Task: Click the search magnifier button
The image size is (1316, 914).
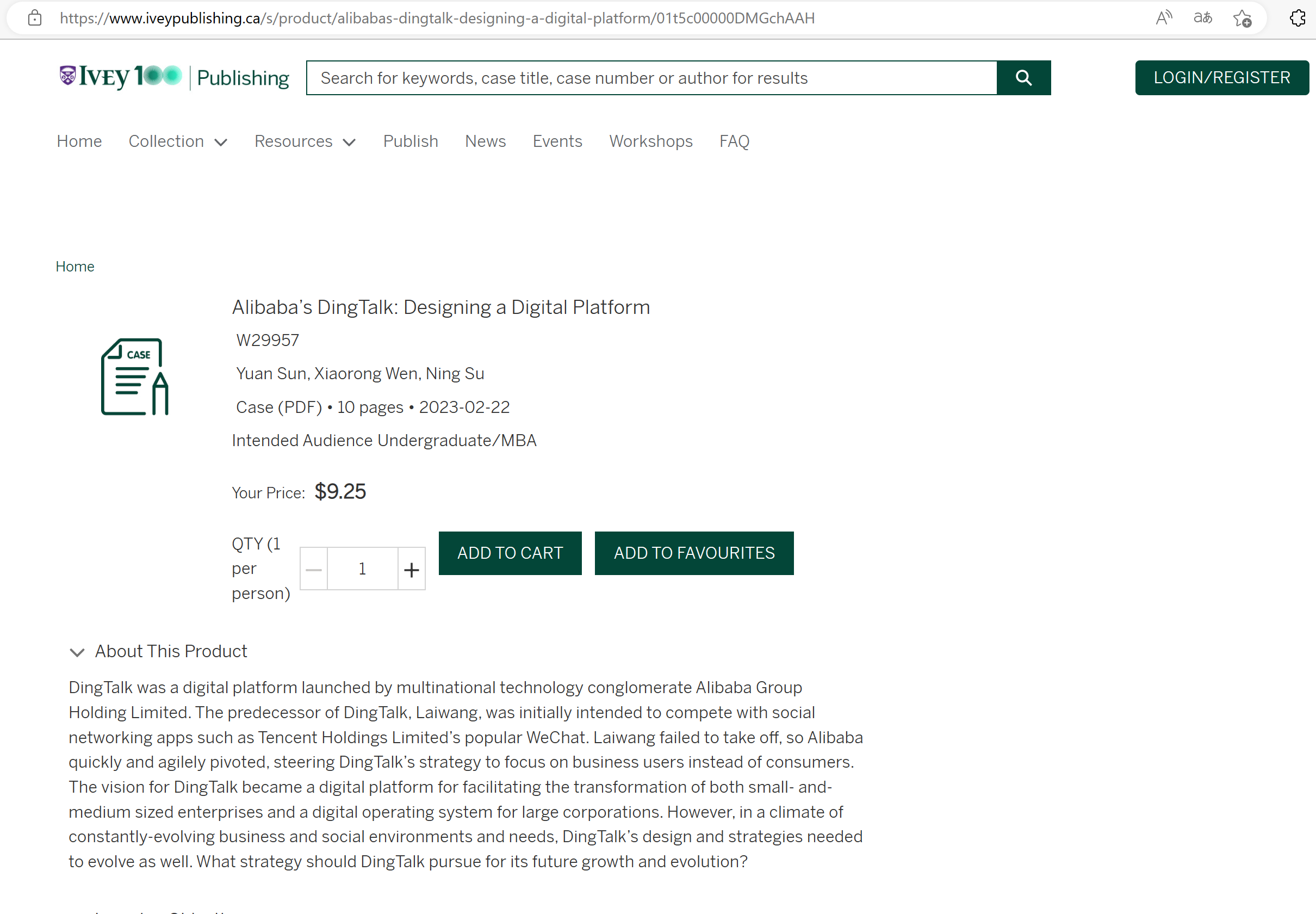Action: click(x=1023, y=78)
